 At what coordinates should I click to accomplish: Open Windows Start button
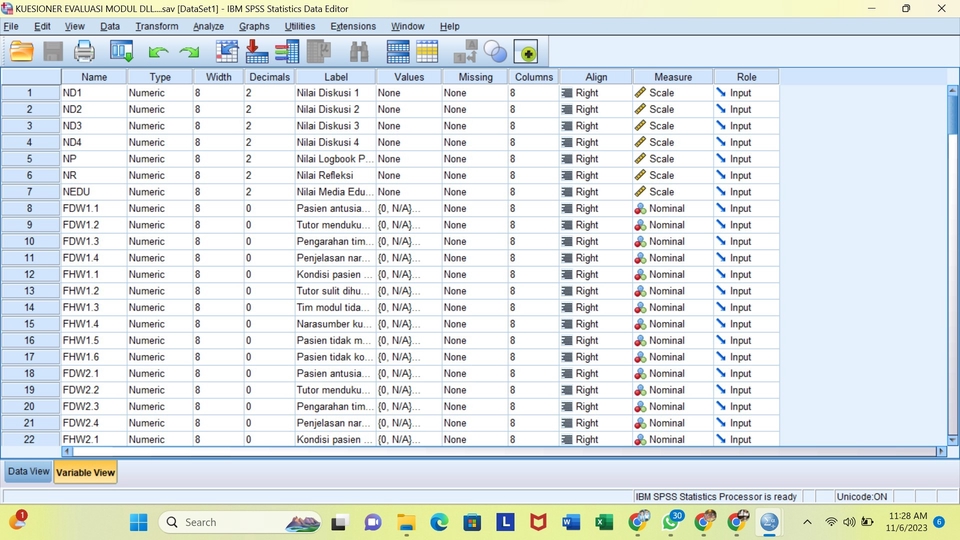[x=139, y=522]
